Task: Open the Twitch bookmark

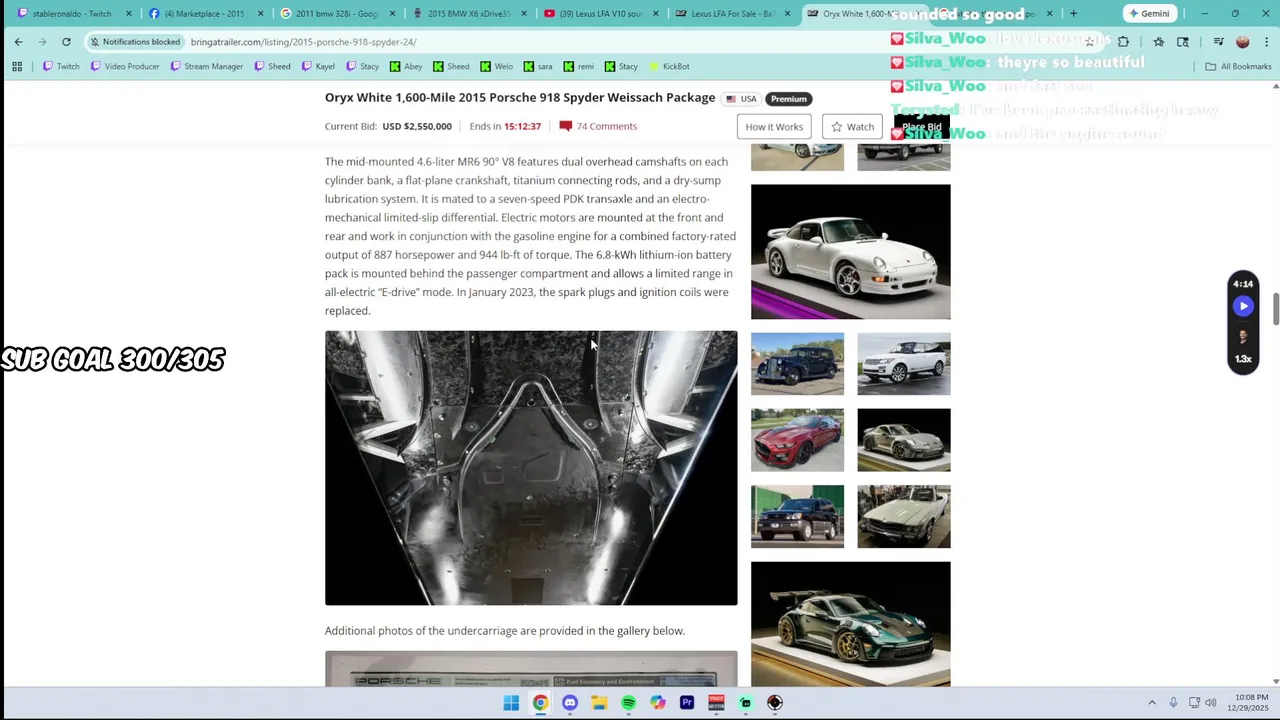Action: 60,66
